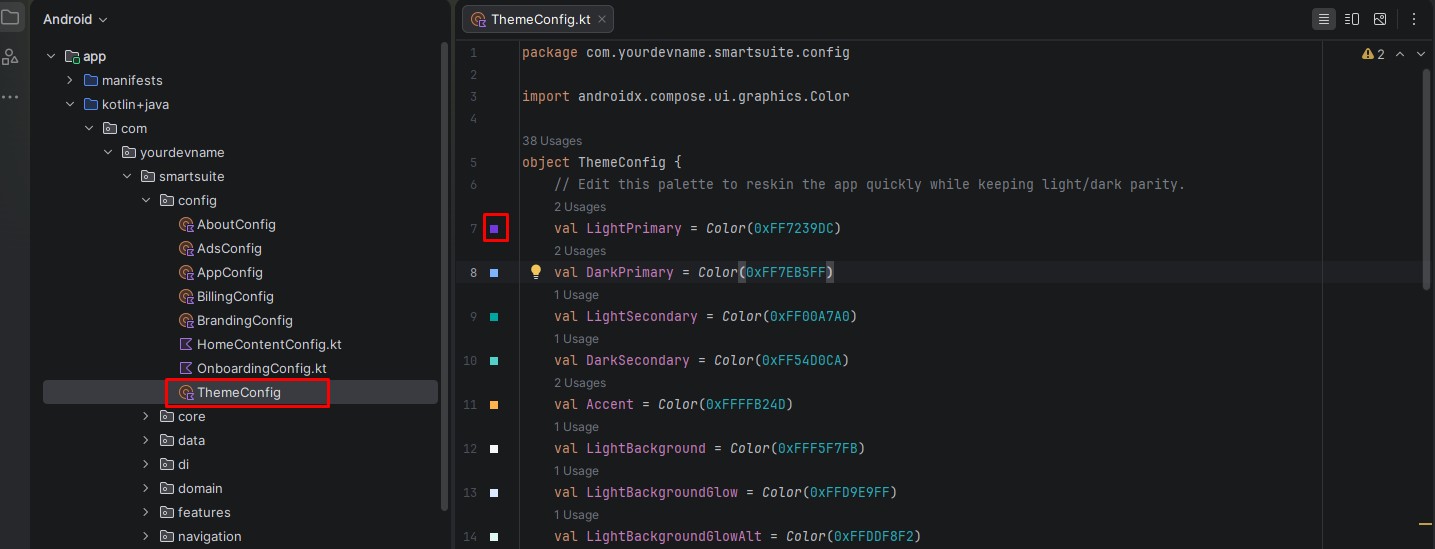This screenshot has height=549, width=1435.
Task: Open BillingConfig in the project tree
Action: 235,297
